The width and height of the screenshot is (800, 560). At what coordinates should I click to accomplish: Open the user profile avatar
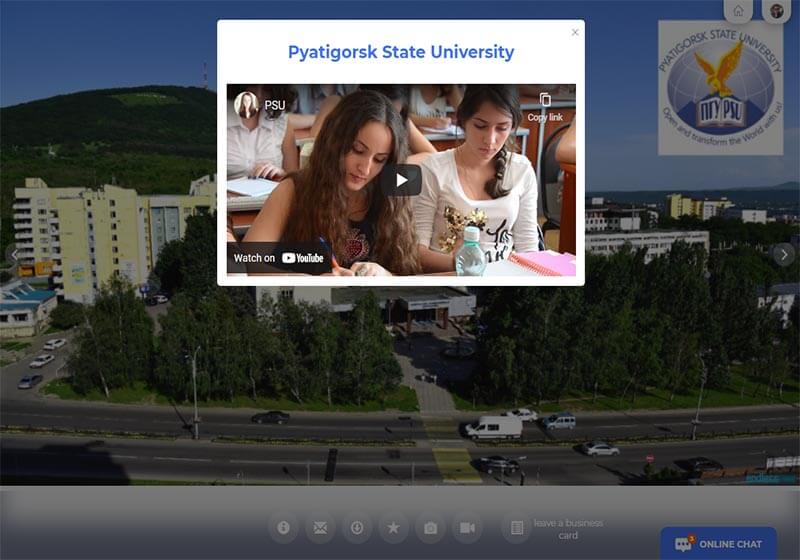[x=777, y=11]
